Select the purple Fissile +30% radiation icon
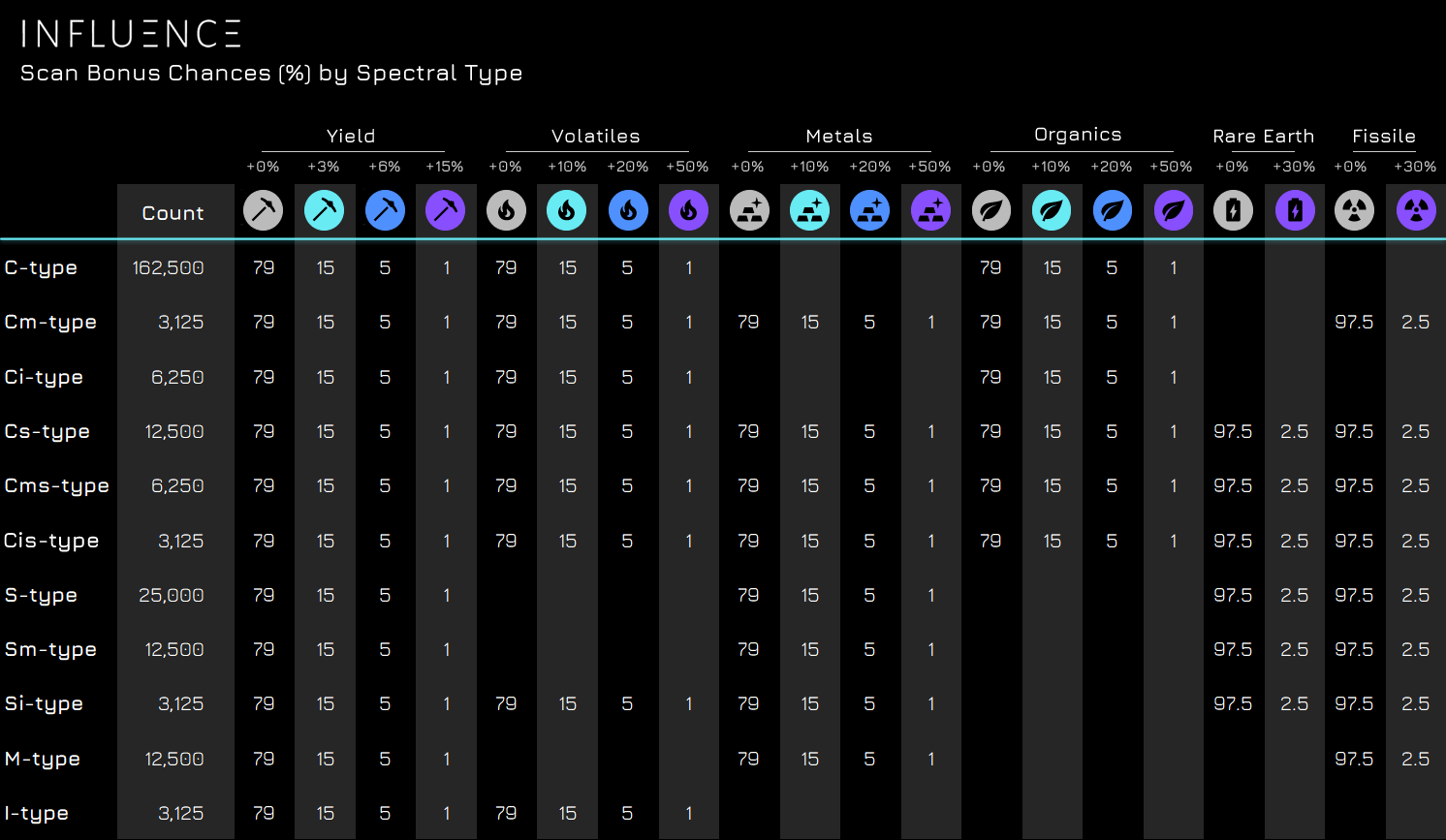This screenshot has width=1446, height=840. [x=1416, y=210]
